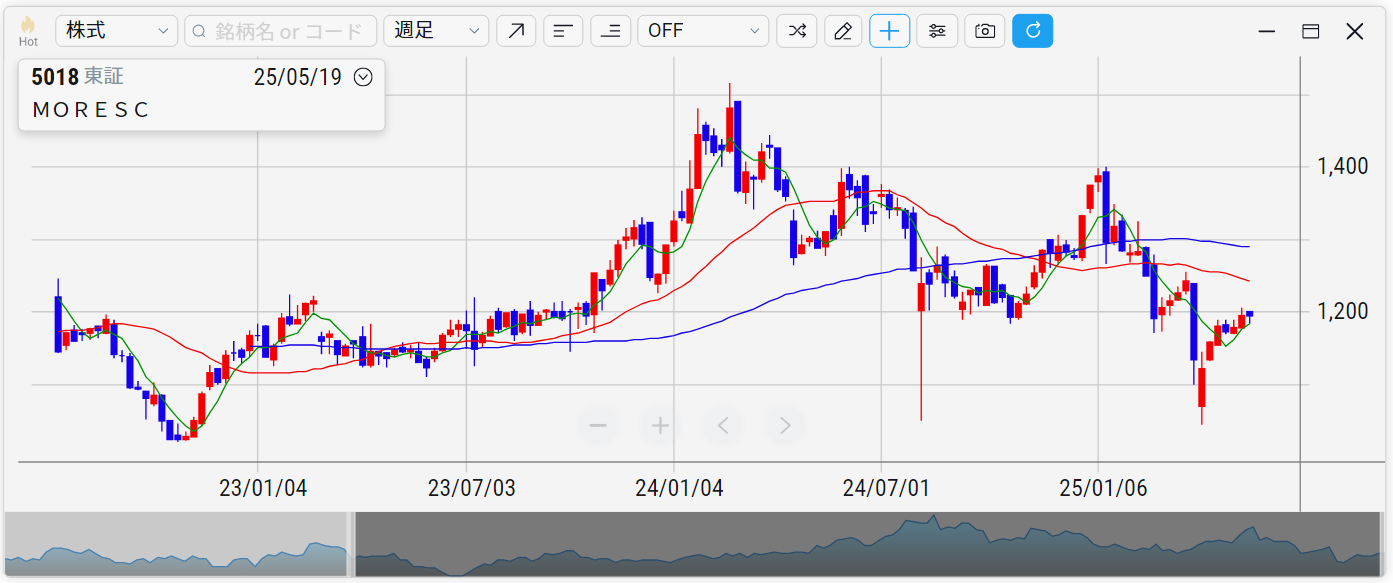Screen dimensions: 1393x583
Task: Expand the 5018 MORESC info panel chevron
Action: tap(363, 77)
